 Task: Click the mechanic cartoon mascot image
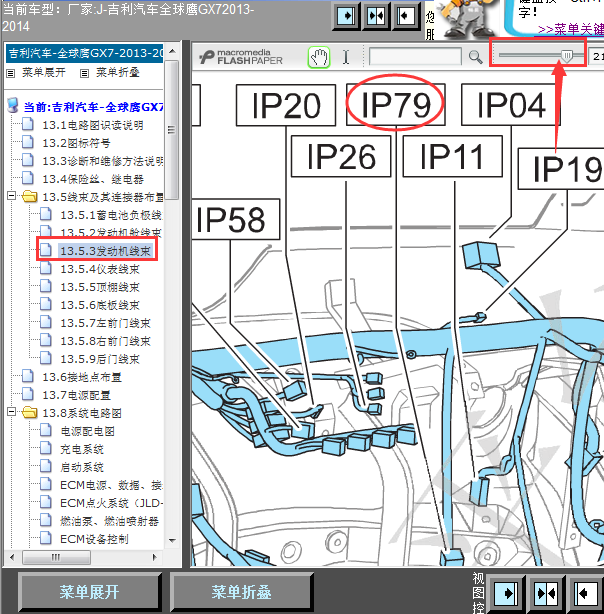click(466, 18)
